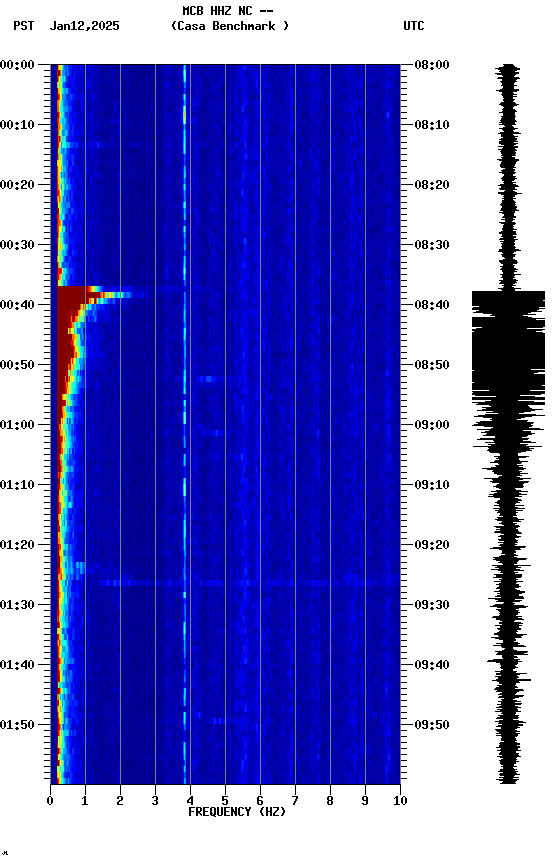
Task: Click the large-amplitude clipped section of seismogram trace
Action: 508,344
